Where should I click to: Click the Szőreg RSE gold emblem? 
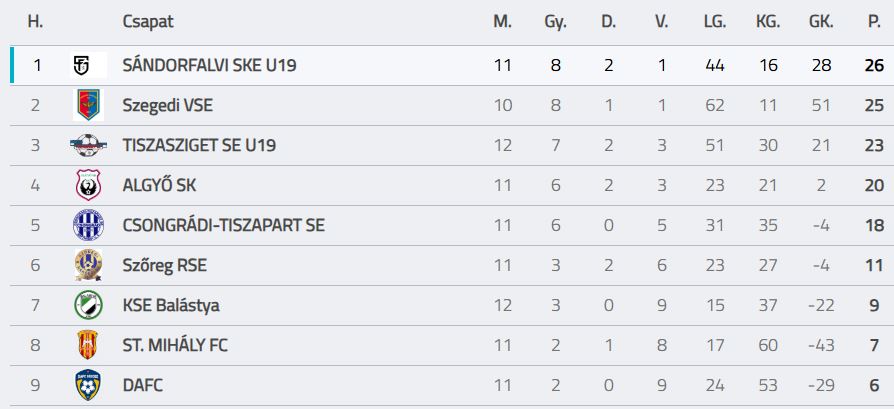(88, 265)
